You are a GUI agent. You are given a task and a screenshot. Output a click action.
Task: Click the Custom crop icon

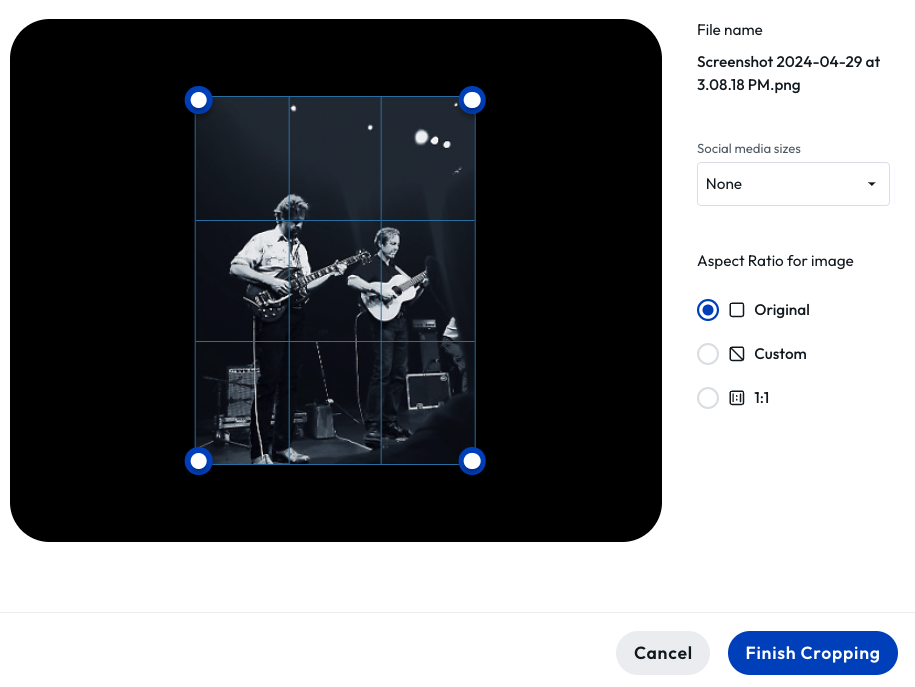tap(737, 354)
